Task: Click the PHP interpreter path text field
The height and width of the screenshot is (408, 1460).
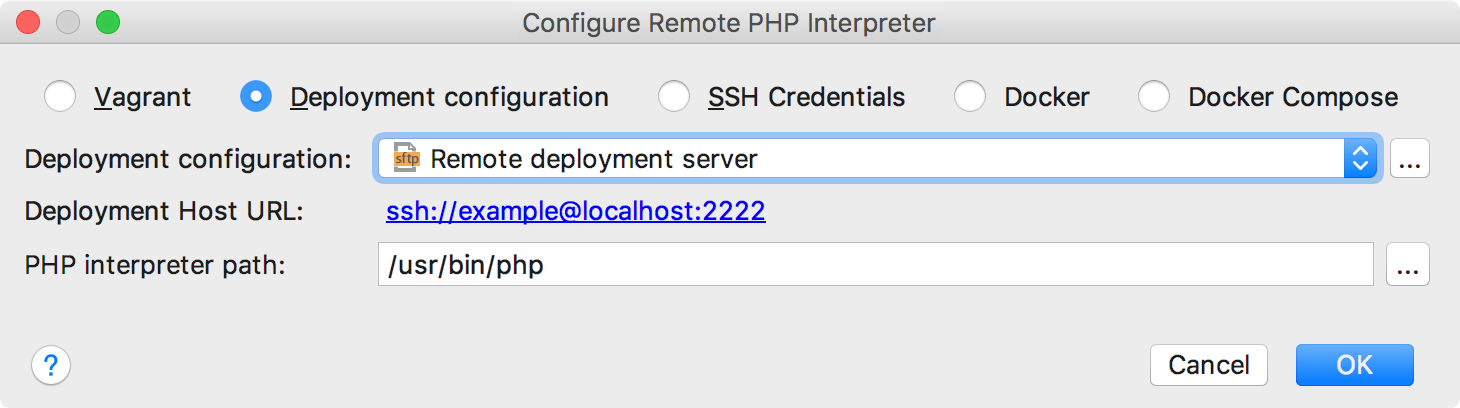Action: [876, 266]
